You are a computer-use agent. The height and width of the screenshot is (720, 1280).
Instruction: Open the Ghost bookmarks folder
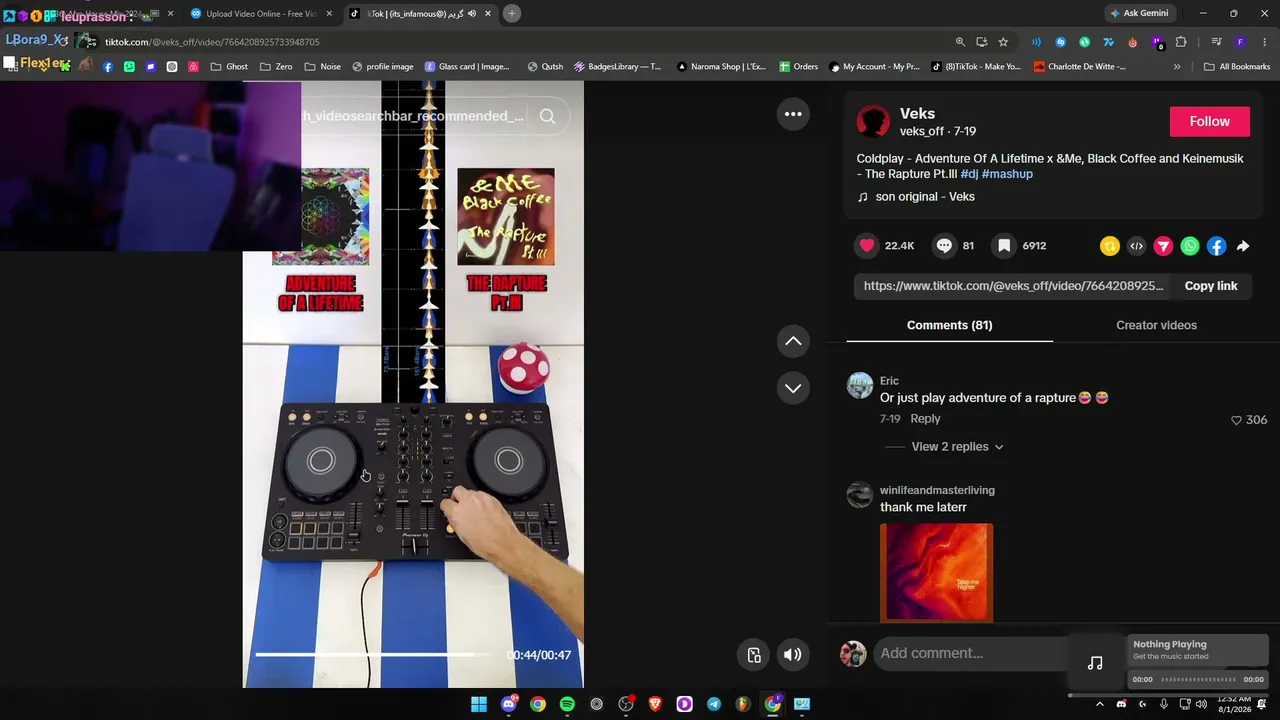[229, 67]
